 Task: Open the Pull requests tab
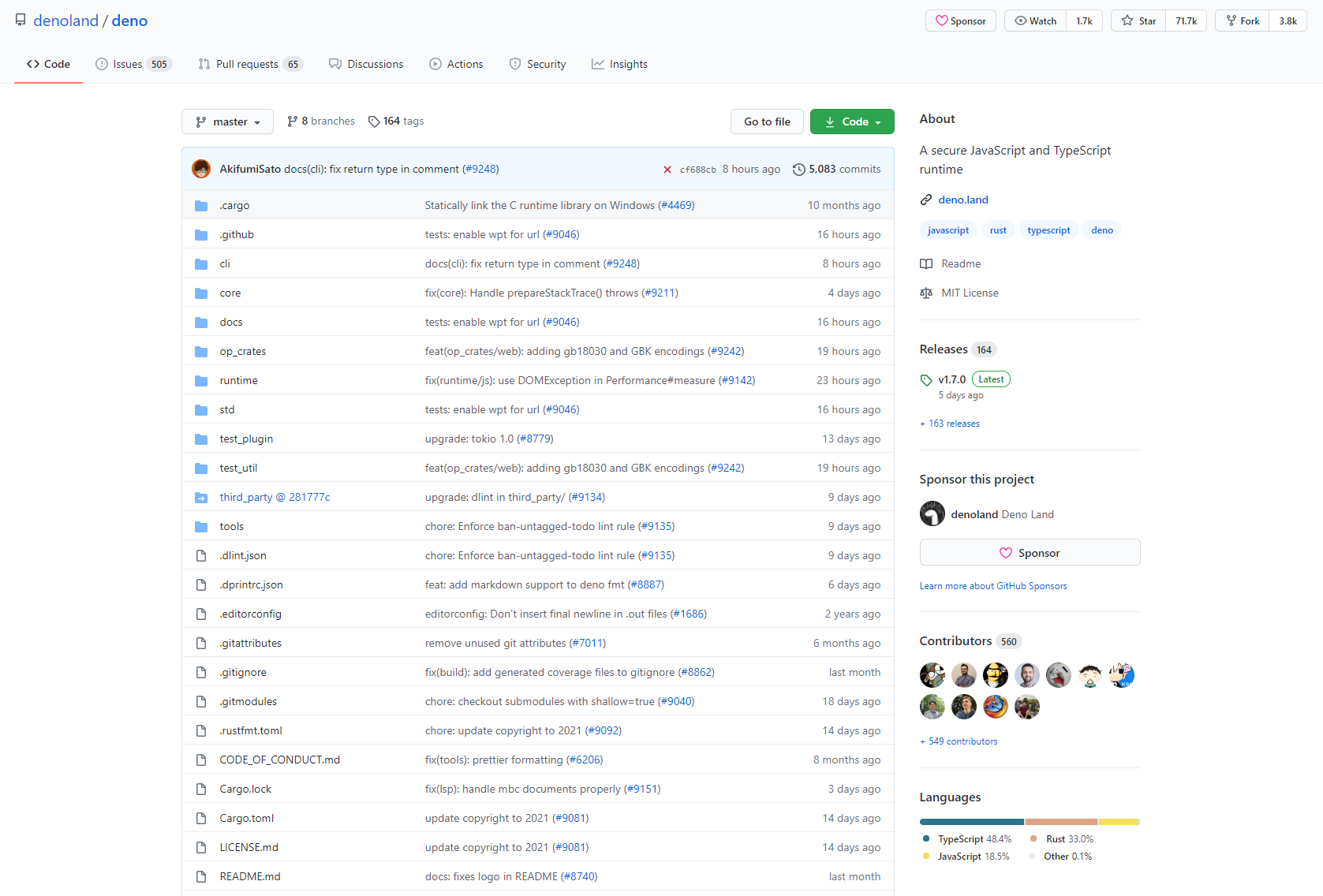pyautogui.click(x=250, y=64)
